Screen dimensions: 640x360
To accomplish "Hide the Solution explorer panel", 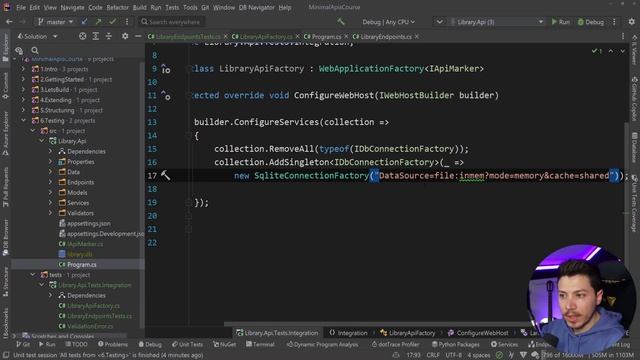I will point(138,36).
